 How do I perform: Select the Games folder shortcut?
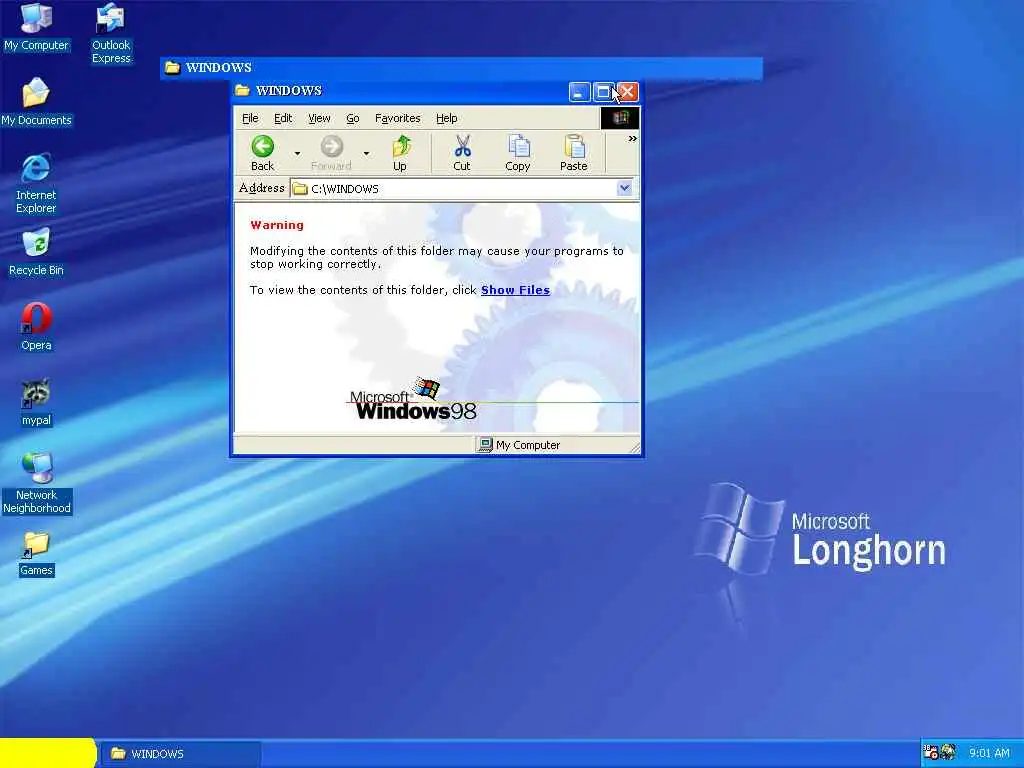36,554
